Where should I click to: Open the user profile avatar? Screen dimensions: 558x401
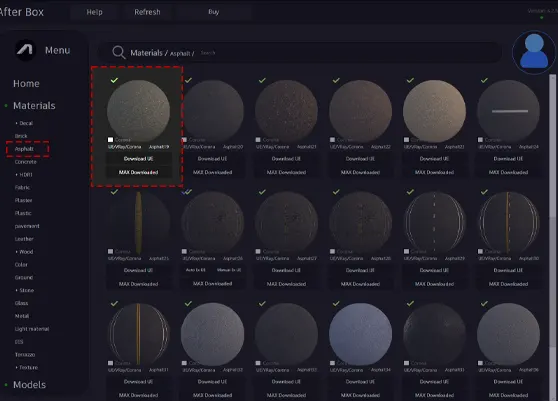[533, 52]
